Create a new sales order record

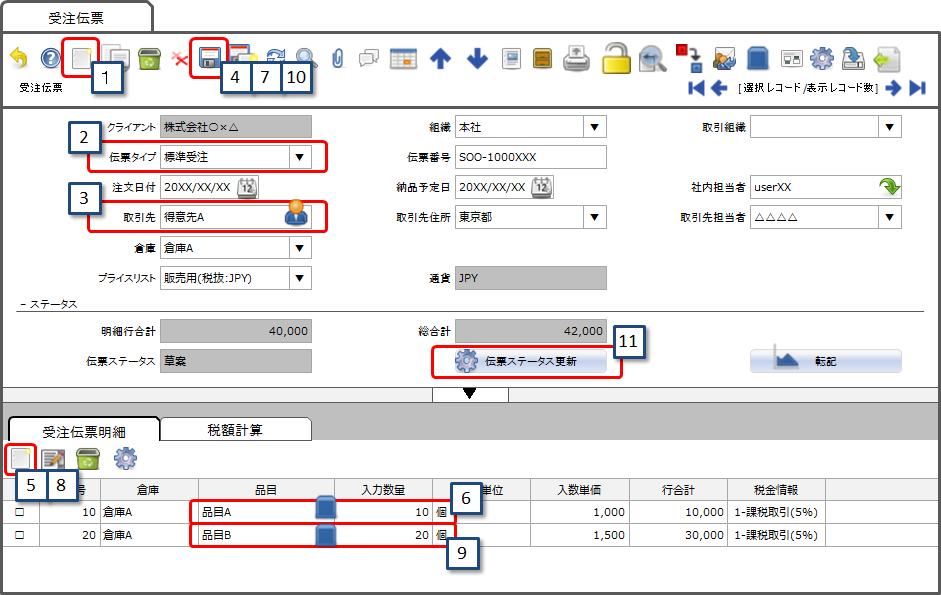click(80, 58)
